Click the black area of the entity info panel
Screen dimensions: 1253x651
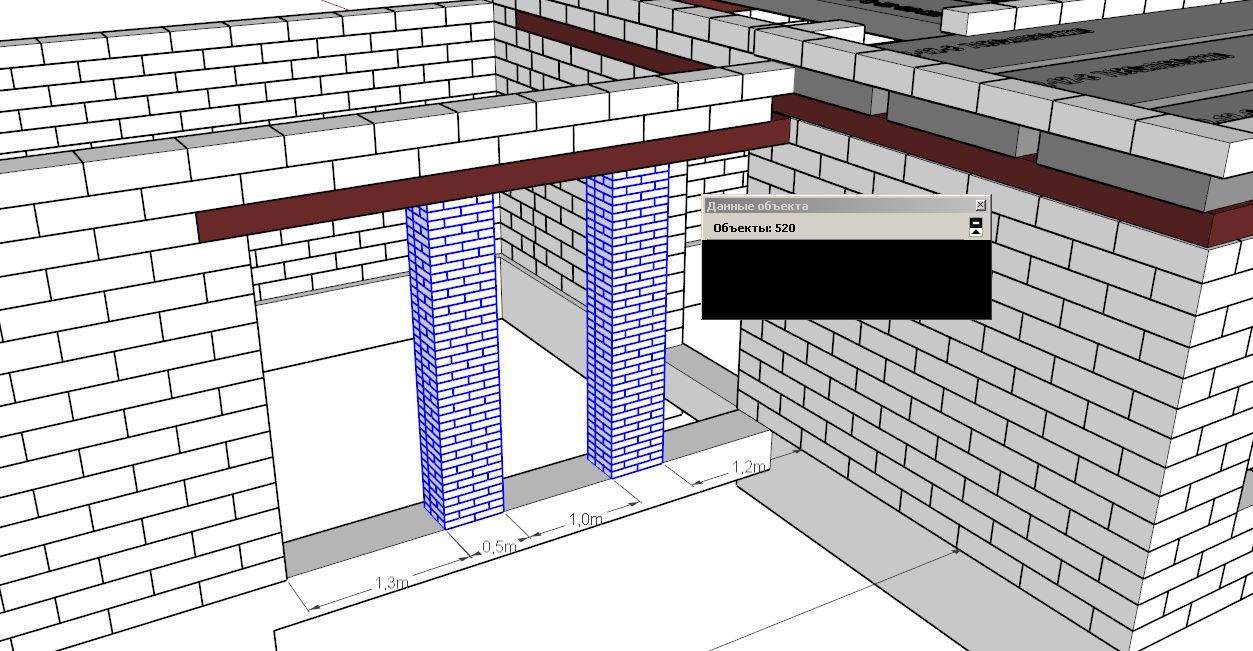coord(846,279)
